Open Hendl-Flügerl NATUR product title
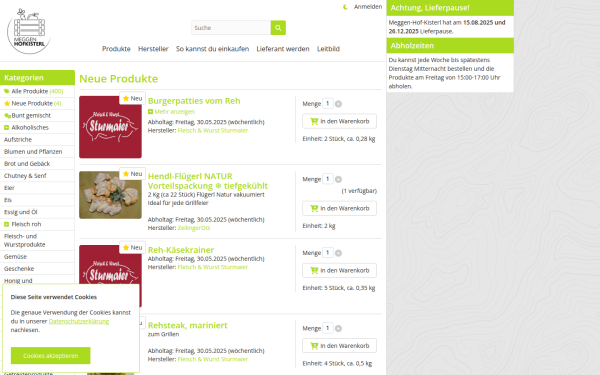 [x=208, y=181]
